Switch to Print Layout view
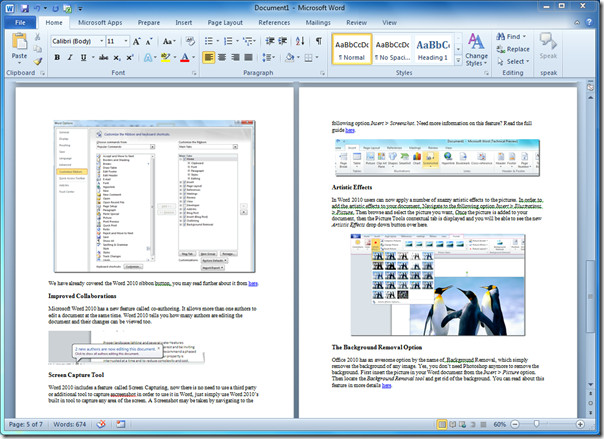The height and width of the screenshot is (439, 604). [442, 424]
